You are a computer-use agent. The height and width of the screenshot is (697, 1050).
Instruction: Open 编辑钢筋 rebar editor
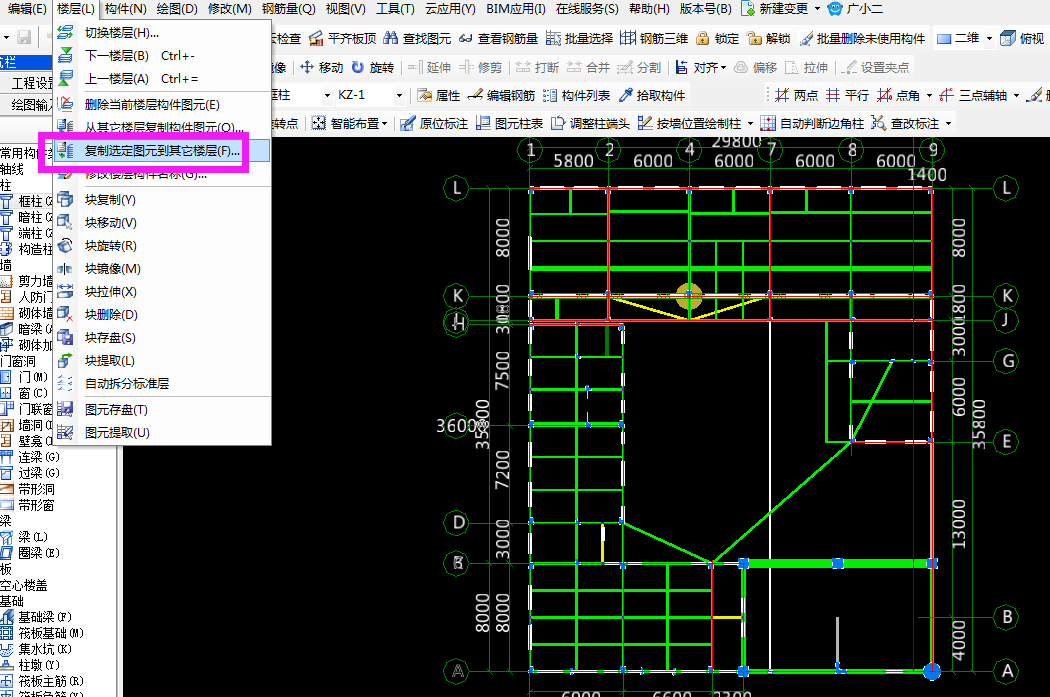point(500,96)
